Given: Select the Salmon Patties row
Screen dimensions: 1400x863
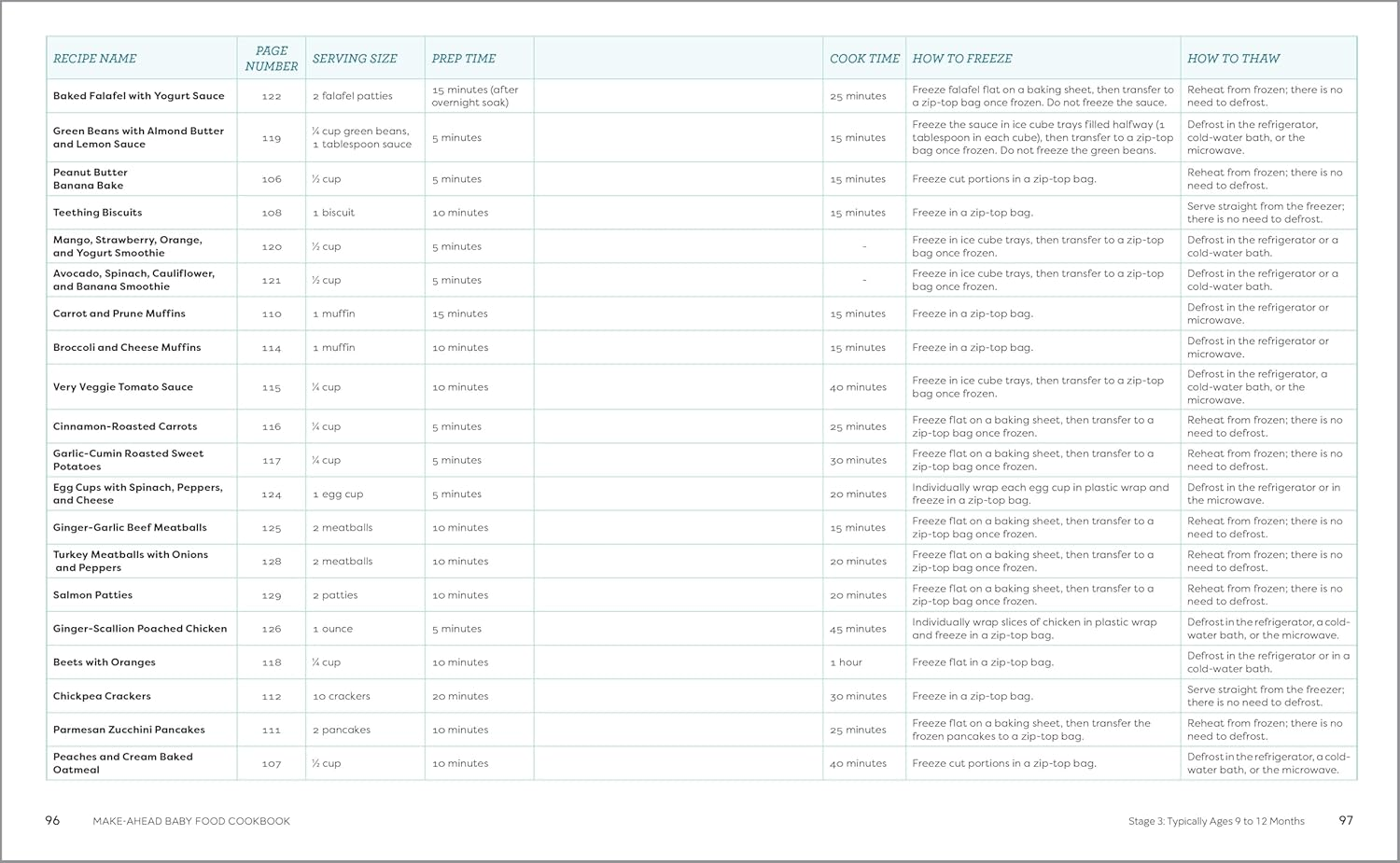Looking at the screenshot, I should point(92,594).
